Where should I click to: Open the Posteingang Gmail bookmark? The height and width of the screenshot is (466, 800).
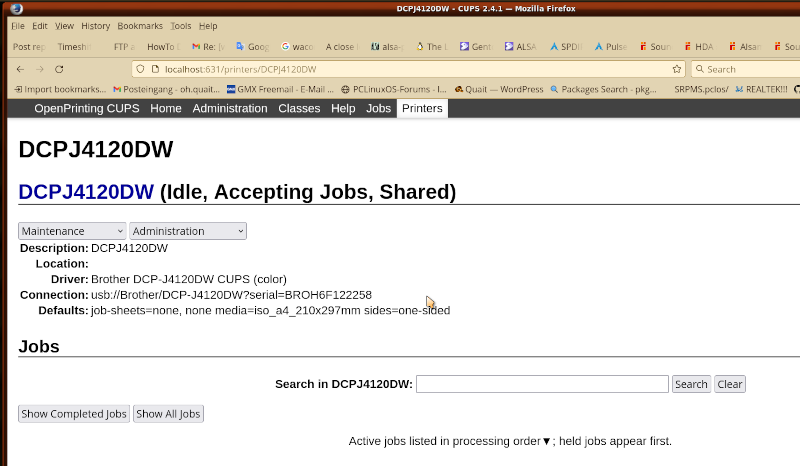coord(162,89)
